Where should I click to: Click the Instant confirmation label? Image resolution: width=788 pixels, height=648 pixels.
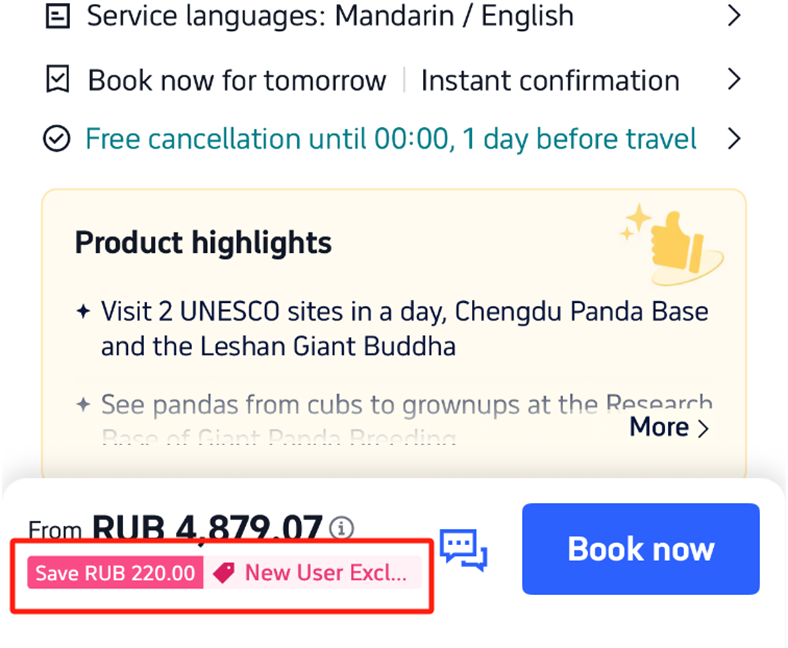point(549,80)
